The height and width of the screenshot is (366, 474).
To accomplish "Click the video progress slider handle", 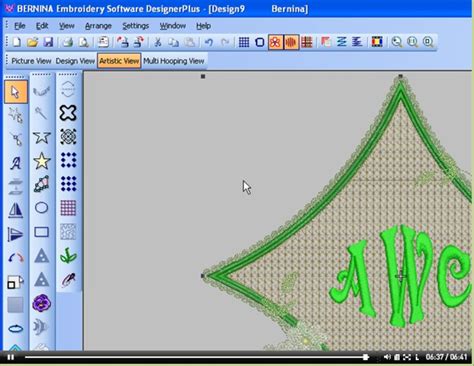I will (366, 357).
